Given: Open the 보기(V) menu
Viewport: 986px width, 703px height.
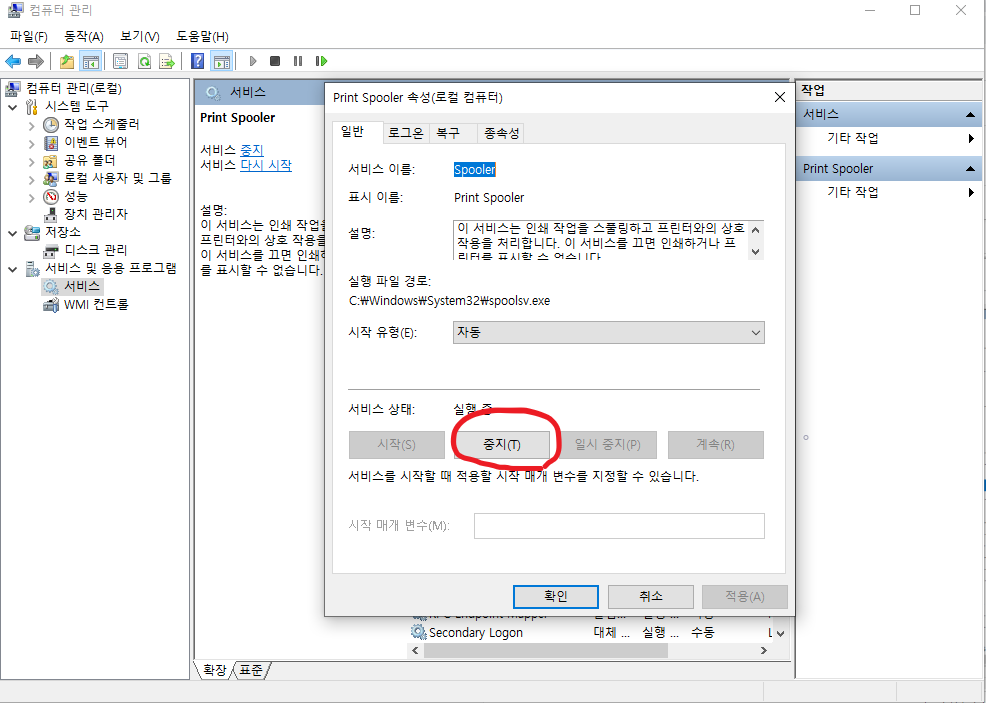Looking at the screenshot, I should [140, 36].
